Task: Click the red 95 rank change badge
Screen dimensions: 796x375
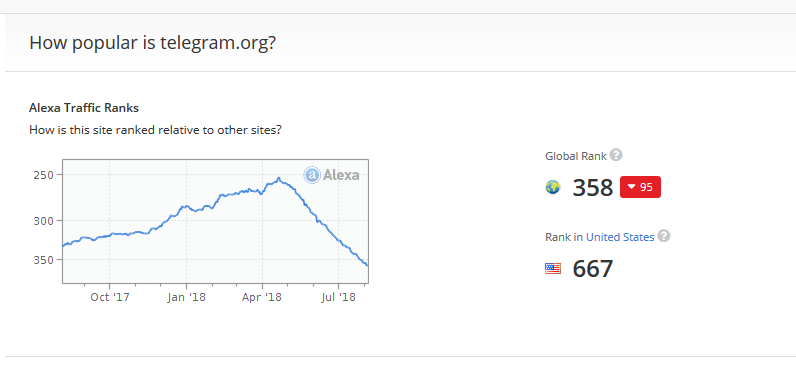Action: (640, 187)
